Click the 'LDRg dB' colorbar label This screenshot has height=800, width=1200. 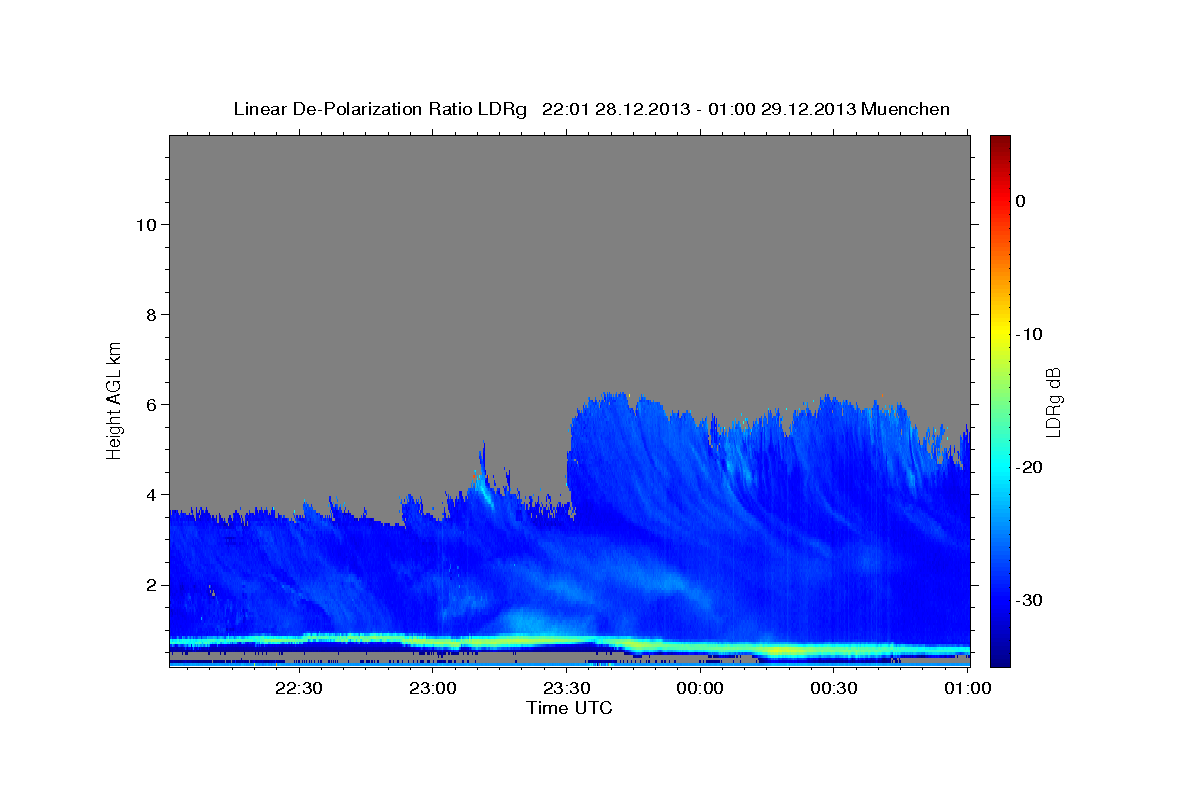point(1052,401)
